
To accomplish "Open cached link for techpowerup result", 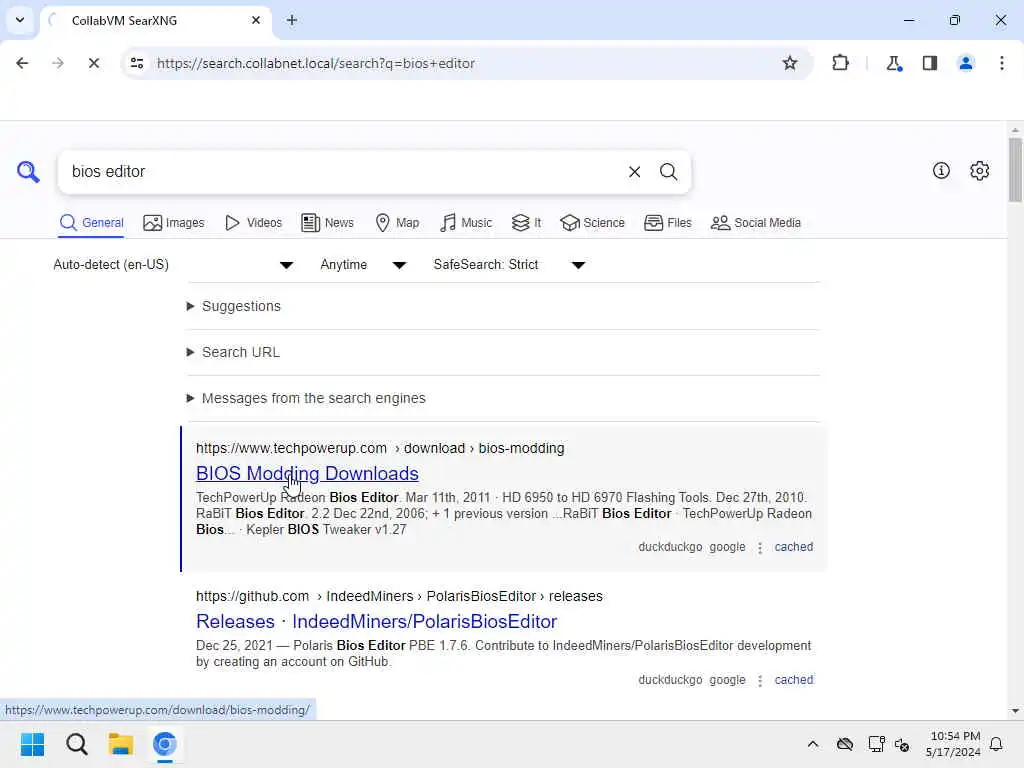I will [x=793, y=547].
